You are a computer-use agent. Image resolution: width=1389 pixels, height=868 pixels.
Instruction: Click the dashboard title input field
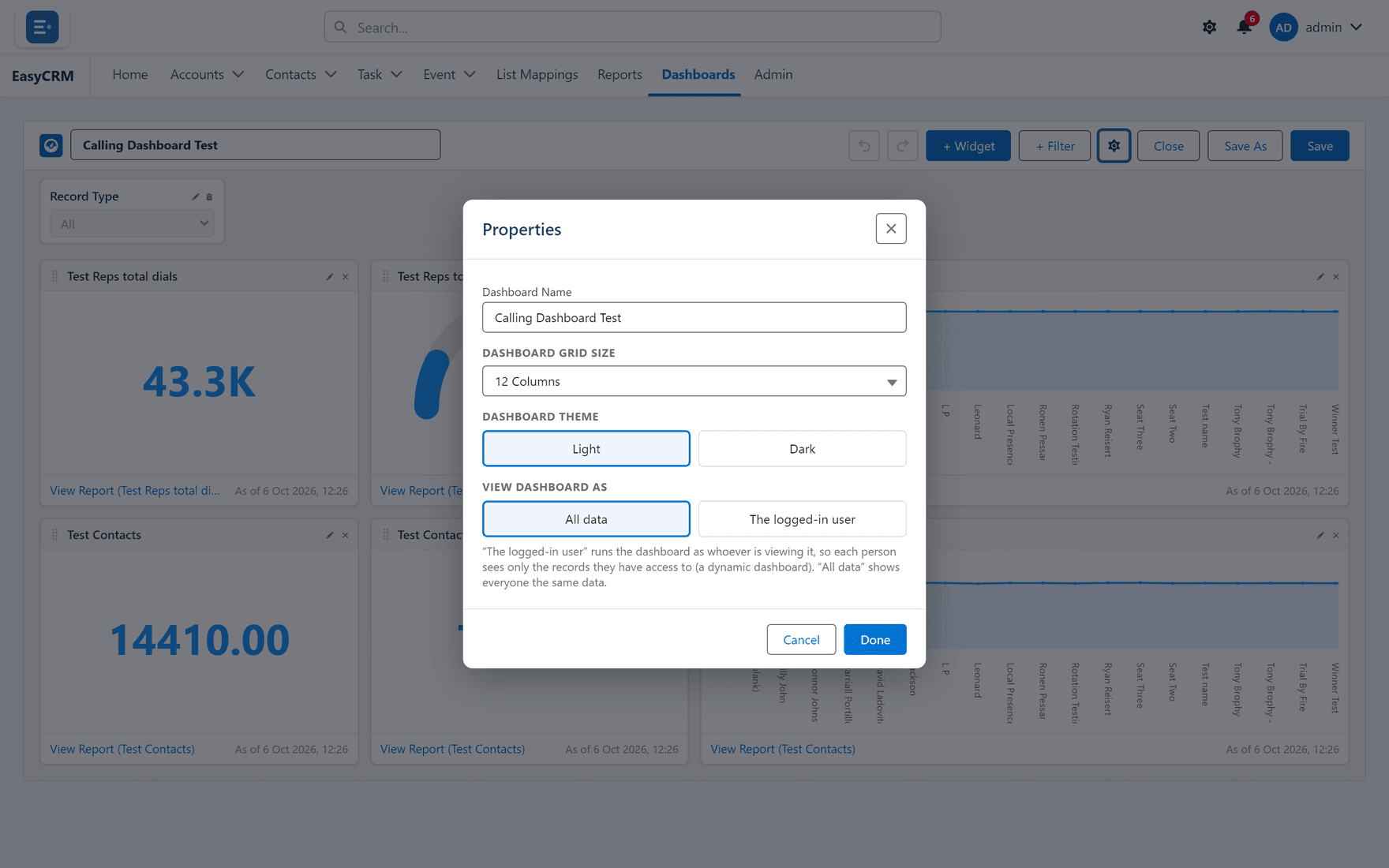click(x=256, y=145)
